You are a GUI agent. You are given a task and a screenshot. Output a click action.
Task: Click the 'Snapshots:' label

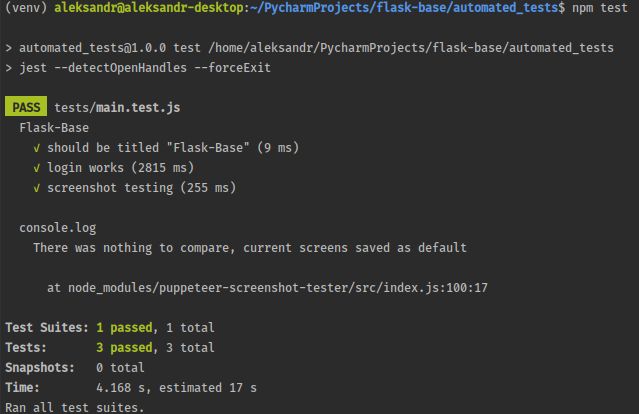[x=40, y=368]
